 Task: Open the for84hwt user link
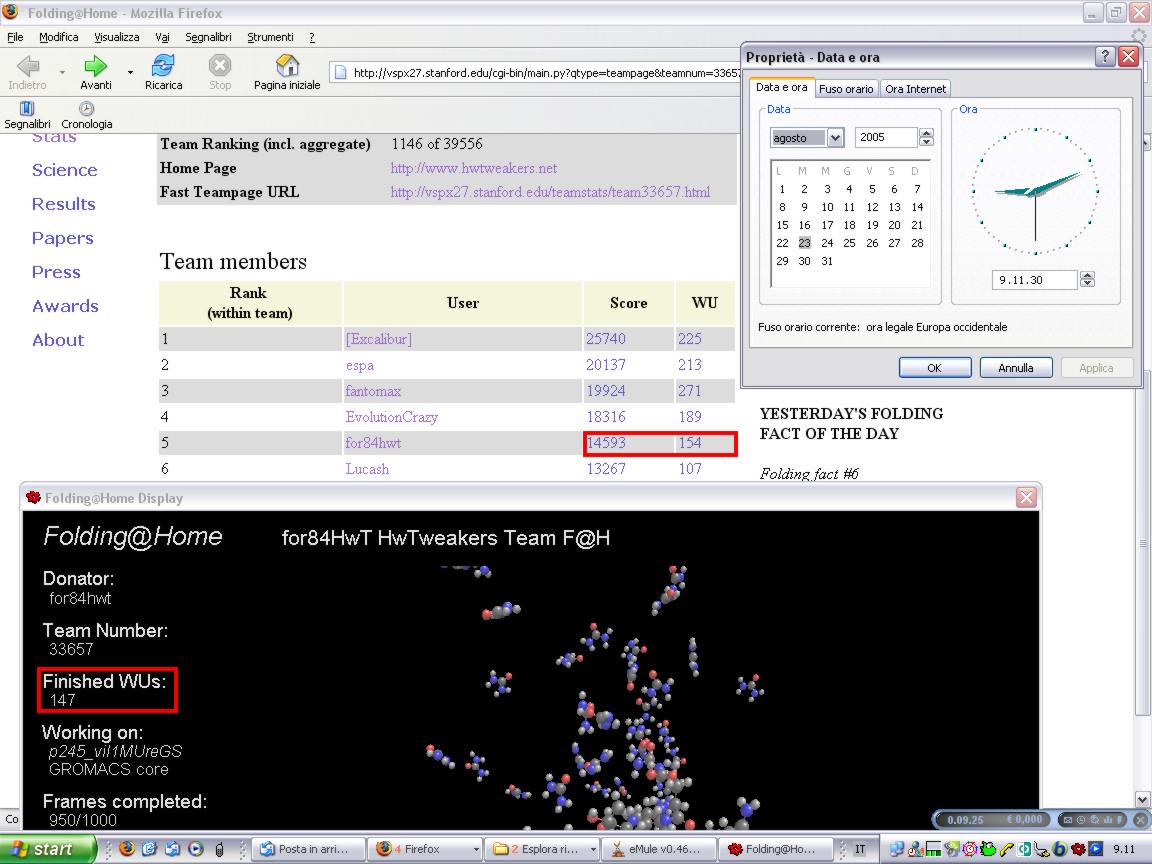click(x=373, y=443)
